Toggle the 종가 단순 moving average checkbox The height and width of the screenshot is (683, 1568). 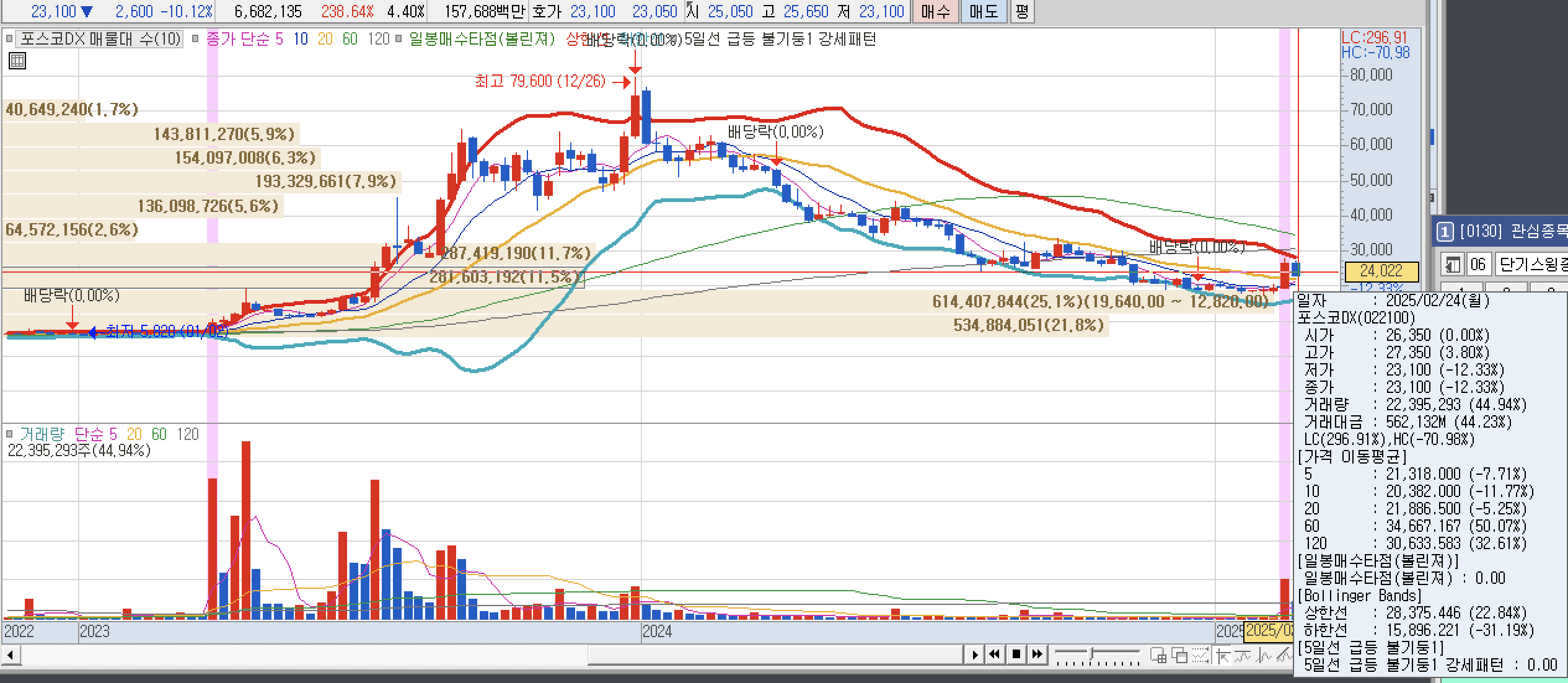(196, 39)
